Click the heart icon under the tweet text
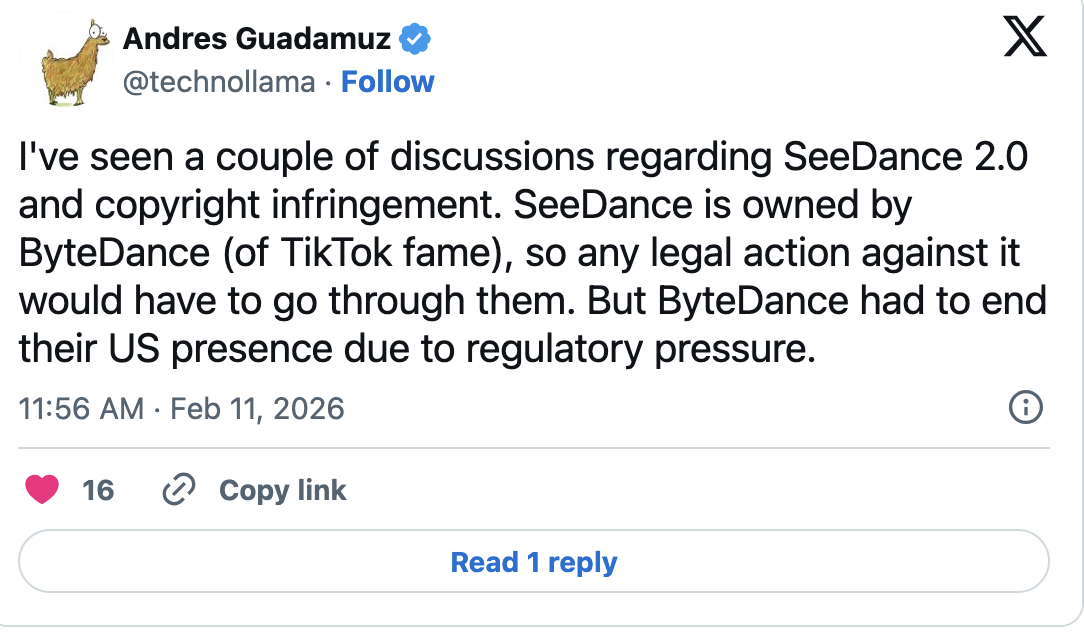Image resolution: width=1084 pixels, height=644 pixels. [x=42, y=490]
